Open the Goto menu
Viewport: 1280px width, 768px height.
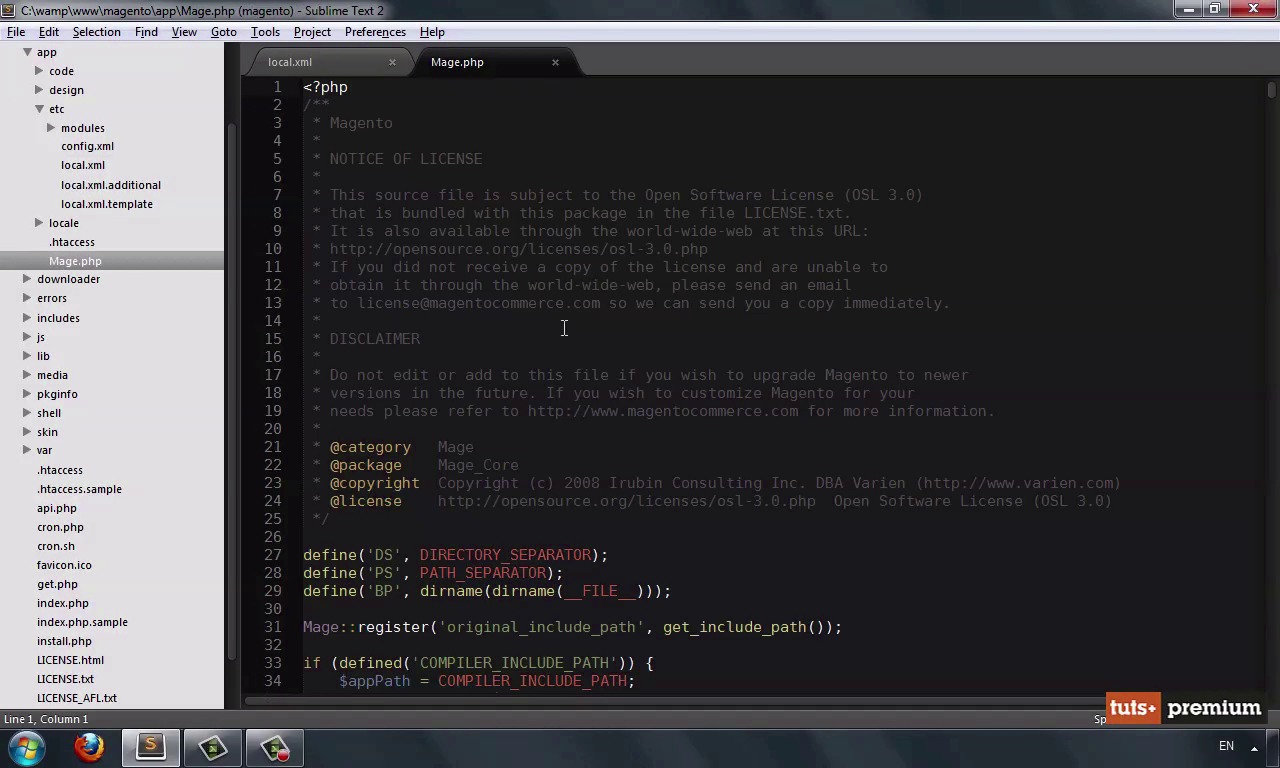point(224,32)
